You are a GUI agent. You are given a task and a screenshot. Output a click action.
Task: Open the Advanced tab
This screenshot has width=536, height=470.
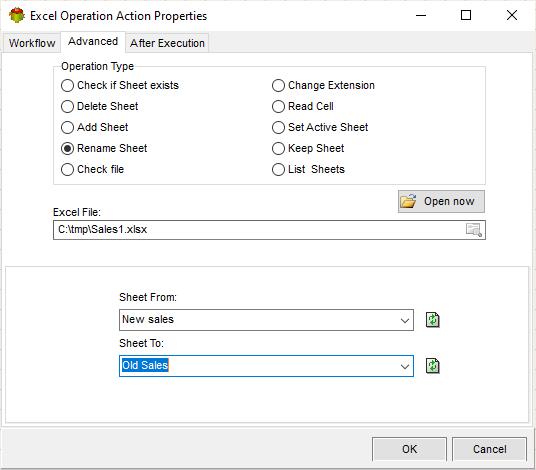[x=93, y=42]
